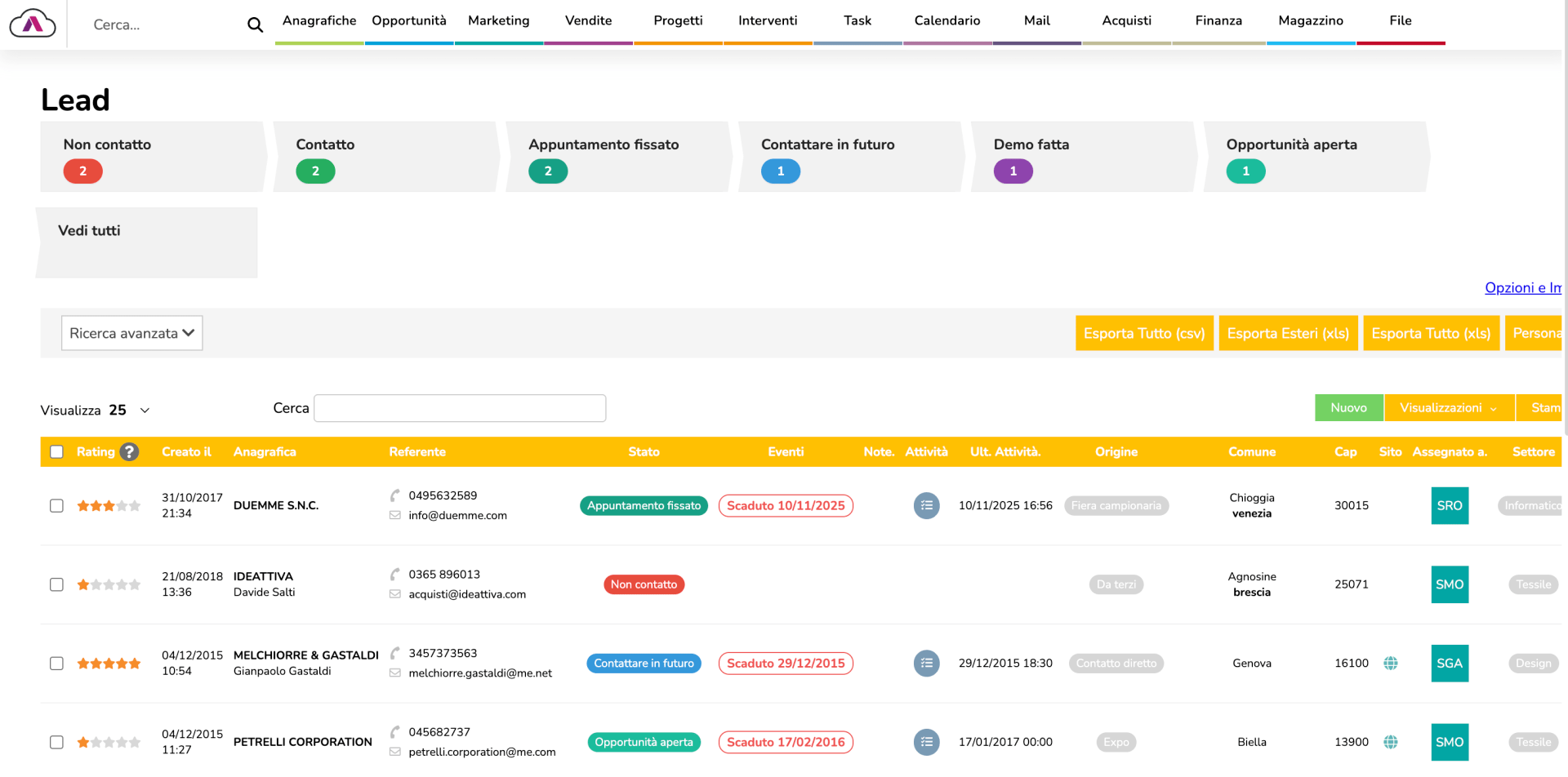The image size is (1568, 777).
Task: Open the Rating help question mark icon
Action: [129, 452]
